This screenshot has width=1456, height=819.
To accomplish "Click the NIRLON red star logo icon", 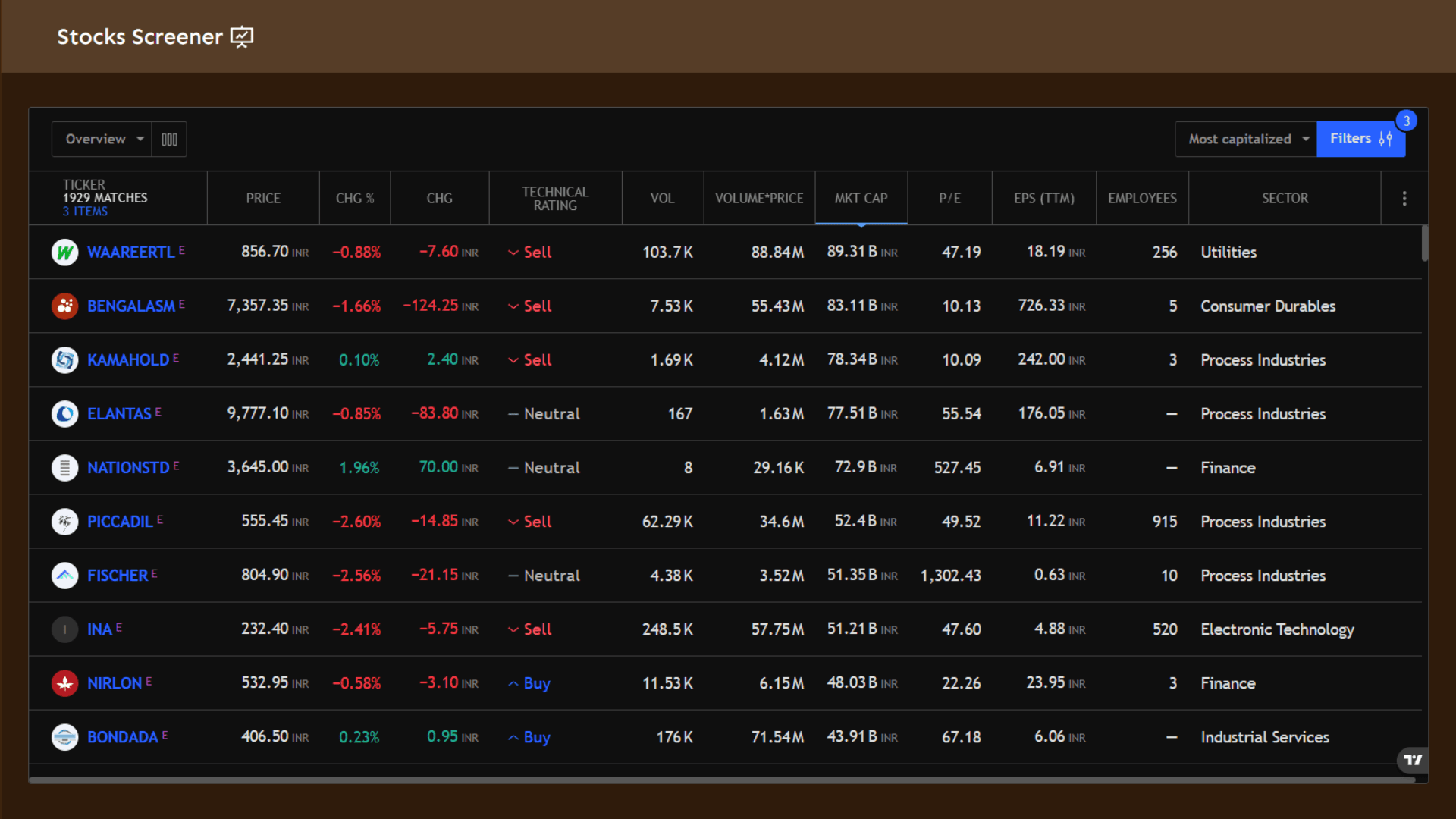I will (x=64, y=682).
